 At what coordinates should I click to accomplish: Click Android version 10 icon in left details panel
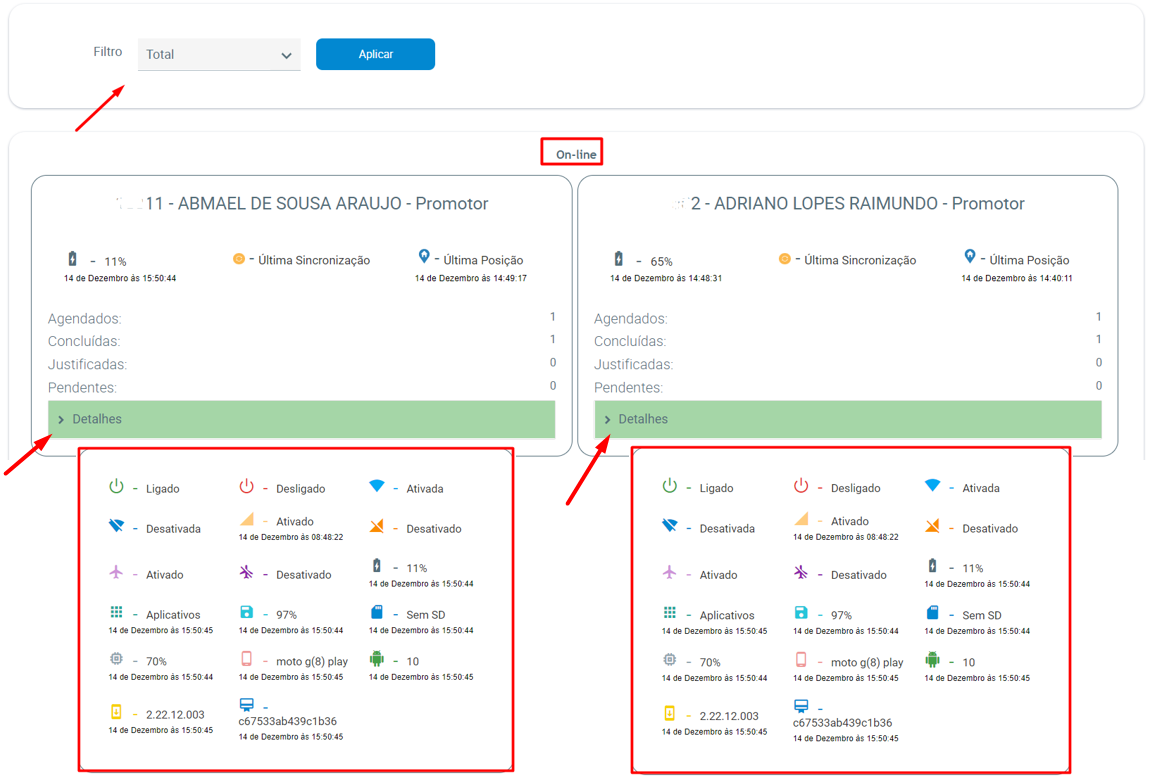(x=377, y=658)
